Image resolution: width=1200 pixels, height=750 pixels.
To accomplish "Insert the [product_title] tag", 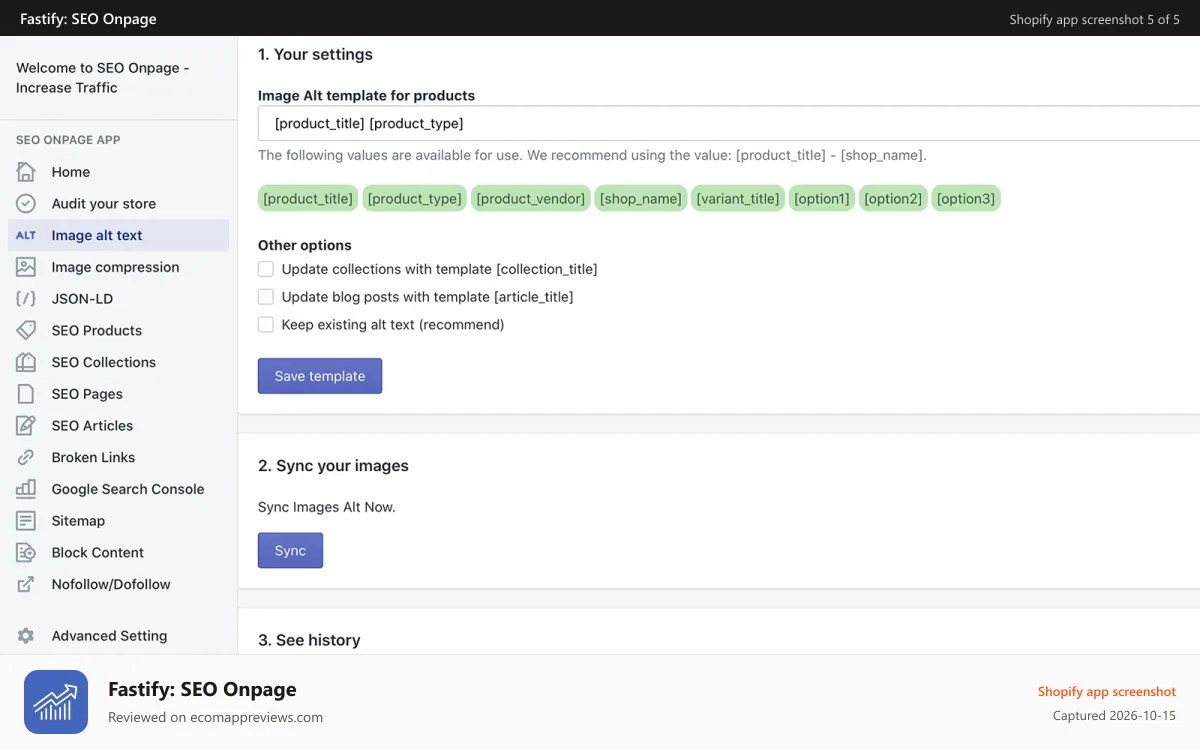I will click(308, 199).
